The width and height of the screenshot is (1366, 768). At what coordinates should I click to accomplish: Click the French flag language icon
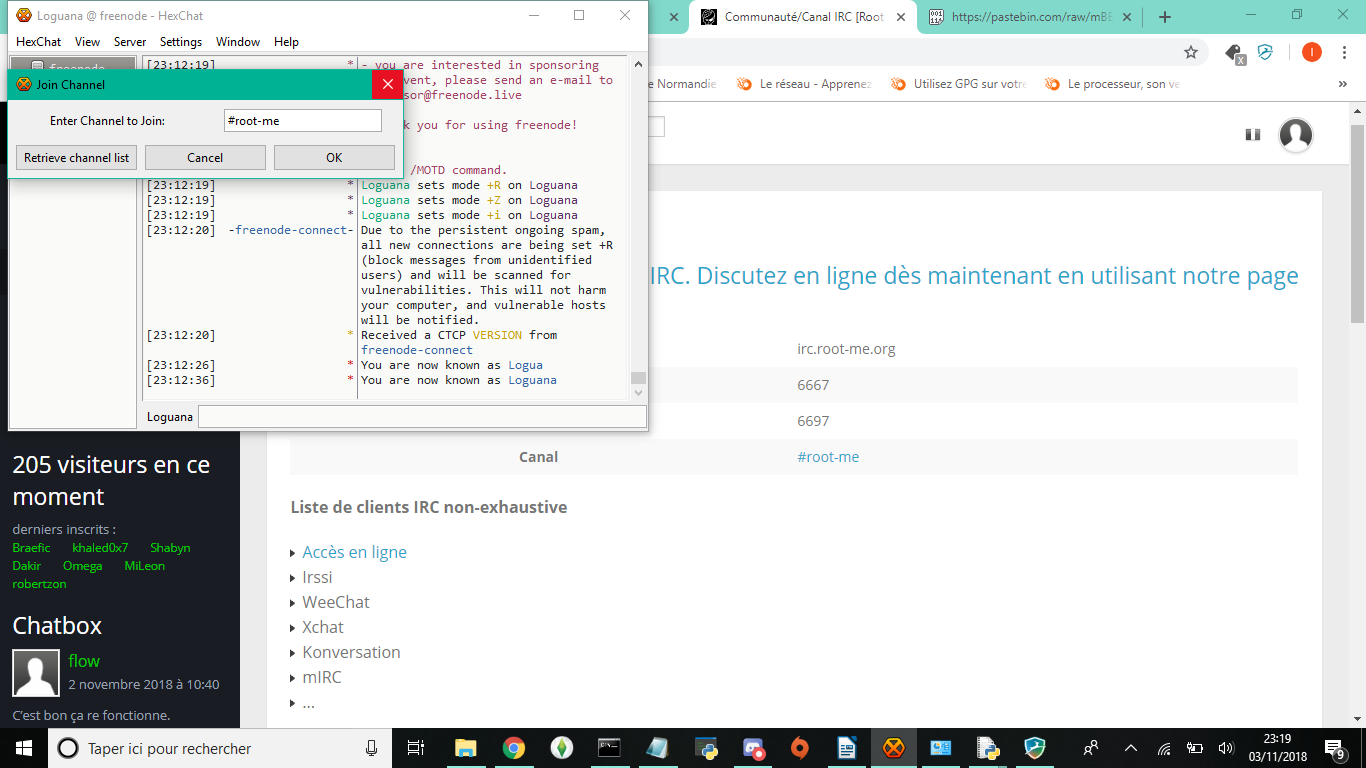click(x=1252, y=134)
